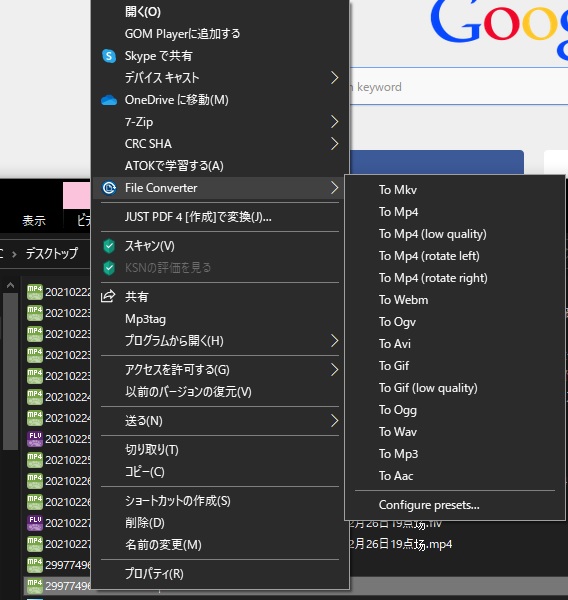Viewport: 568px width, 600px height.
Task: Select the 共有 menu entry
Action: coord(220,297)
